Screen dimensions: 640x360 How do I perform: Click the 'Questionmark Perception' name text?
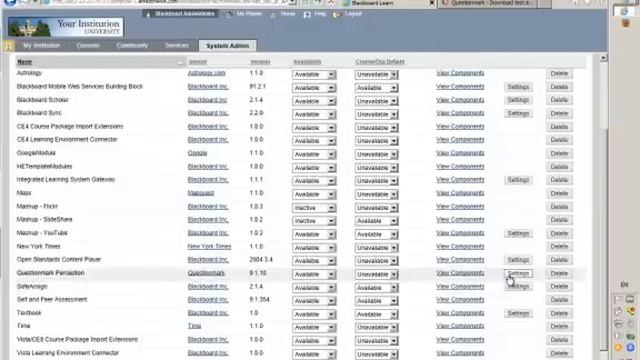51,273
